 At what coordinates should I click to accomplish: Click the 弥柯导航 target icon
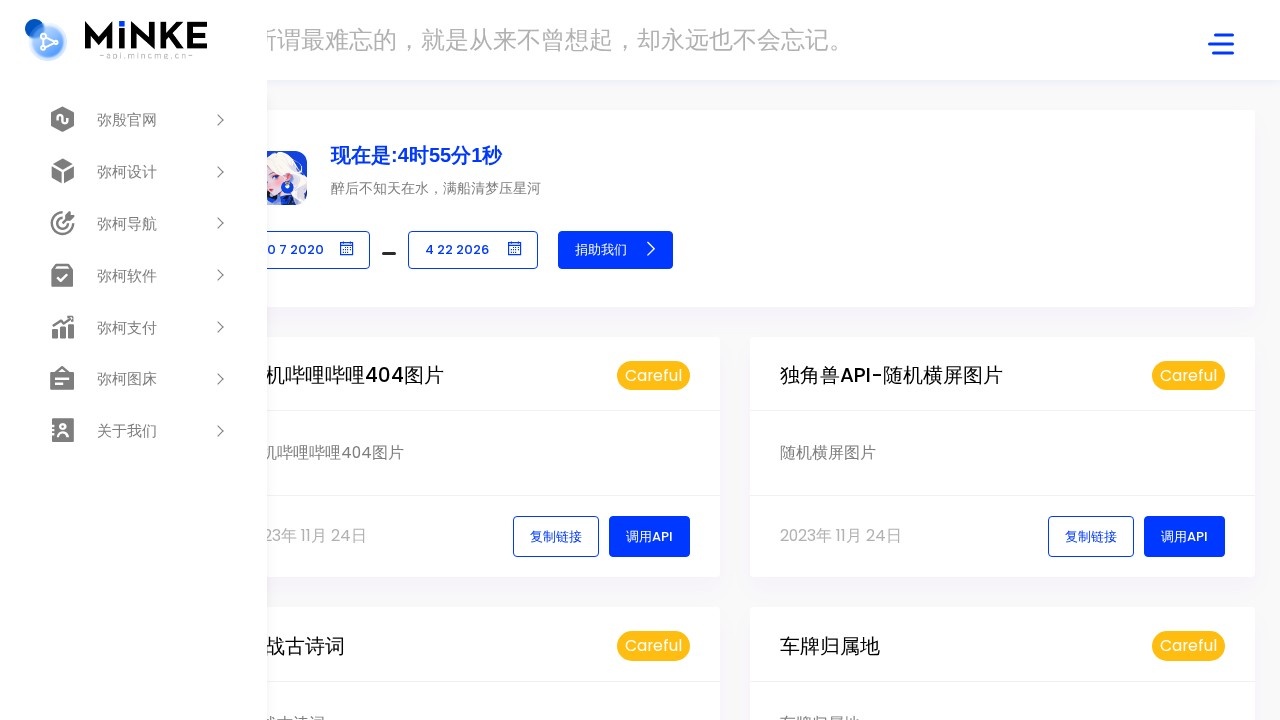pyautogui.click(x=62, y=224)
